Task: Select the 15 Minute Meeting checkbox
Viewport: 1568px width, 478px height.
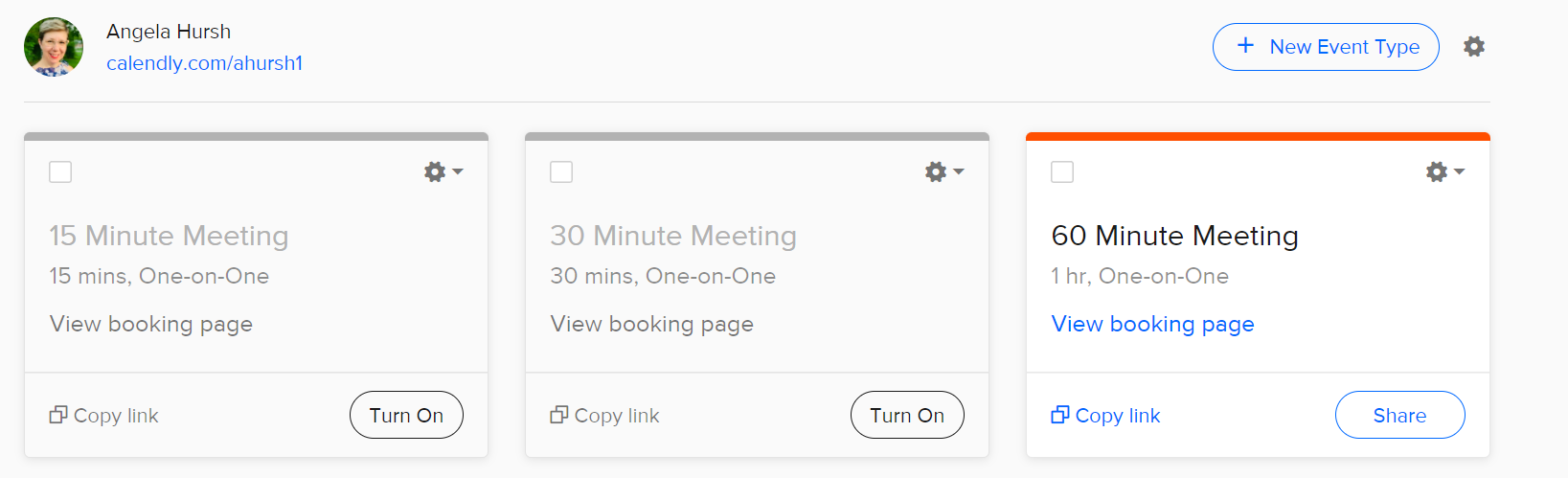Action: pyautogui.click(x=60, y=172)
